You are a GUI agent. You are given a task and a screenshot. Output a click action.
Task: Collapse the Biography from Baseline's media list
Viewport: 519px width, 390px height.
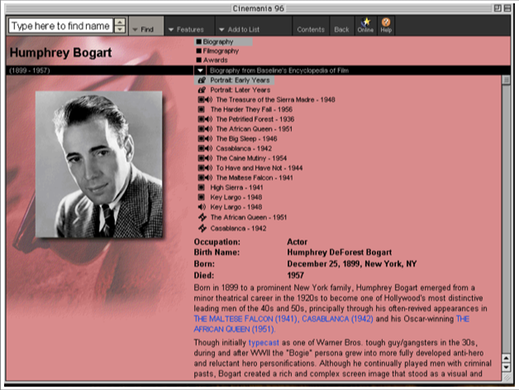coord(200,70)
